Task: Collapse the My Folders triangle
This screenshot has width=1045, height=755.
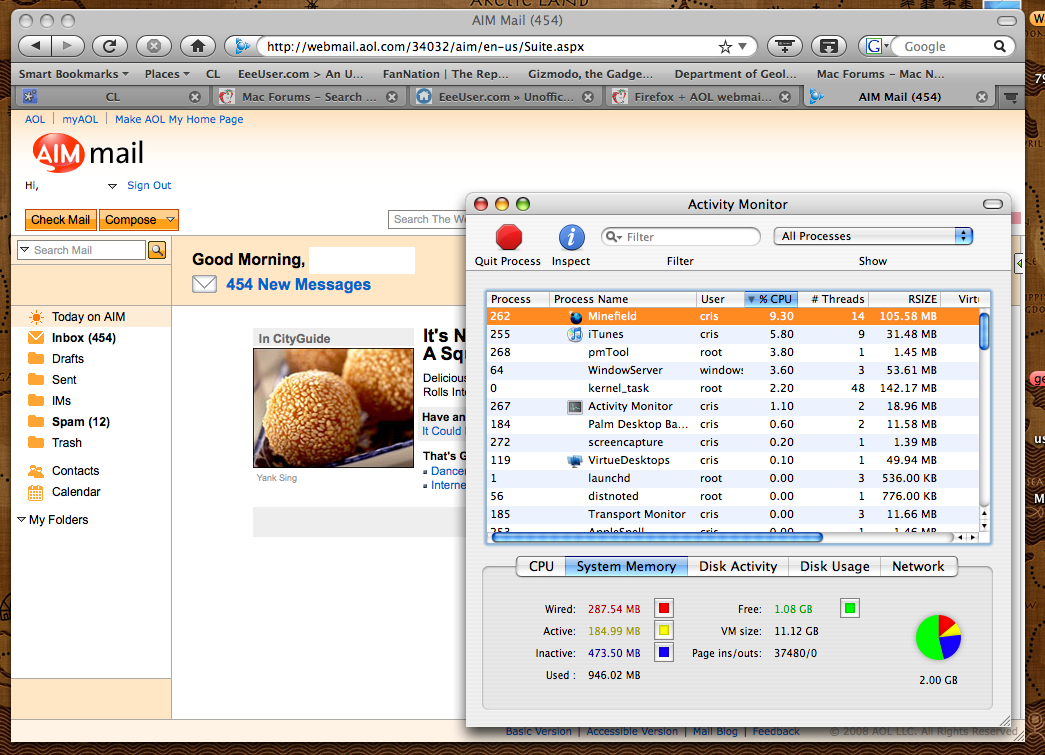Action: 21,519
